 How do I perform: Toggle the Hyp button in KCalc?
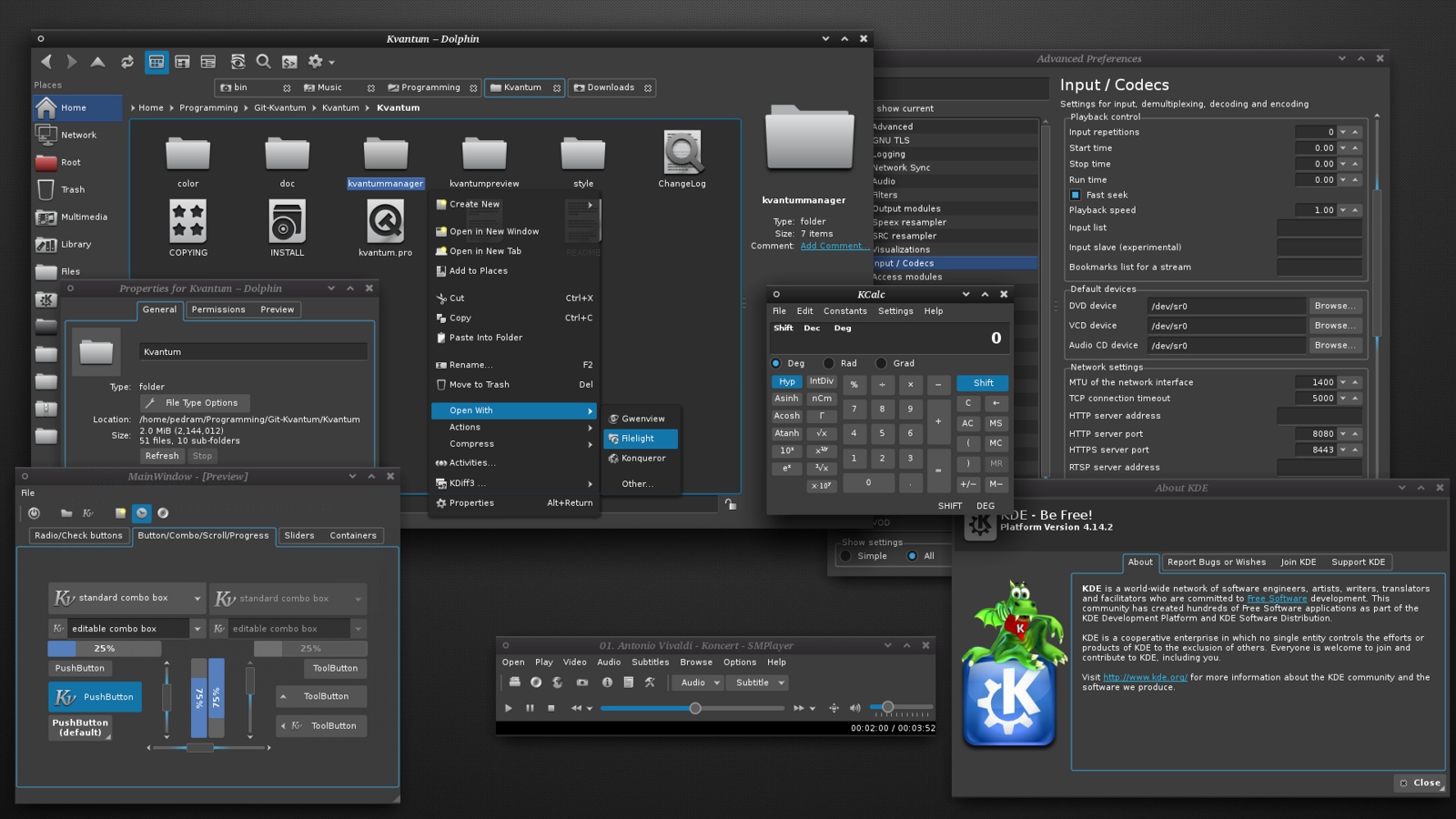click(x=786, y=382)
